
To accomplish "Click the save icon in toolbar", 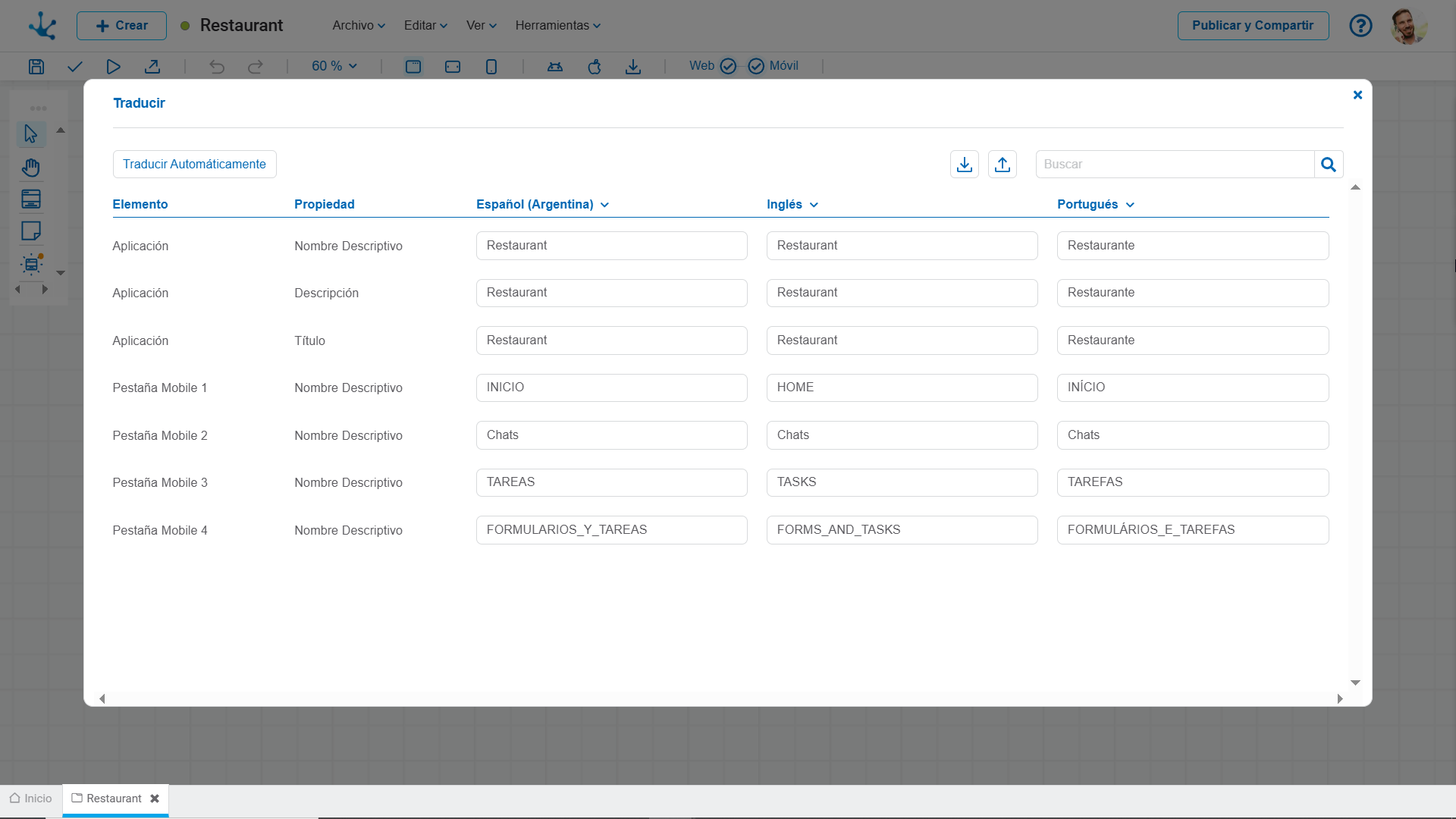I will pos(36,67).
